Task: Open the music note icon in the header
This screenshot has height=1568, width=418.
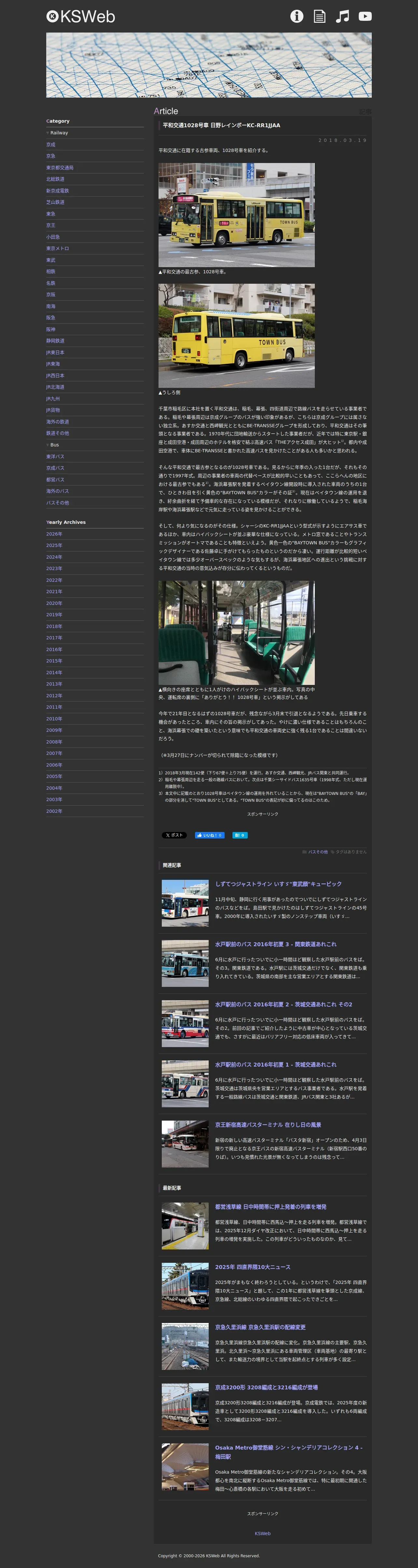Action: coord(342,17)
